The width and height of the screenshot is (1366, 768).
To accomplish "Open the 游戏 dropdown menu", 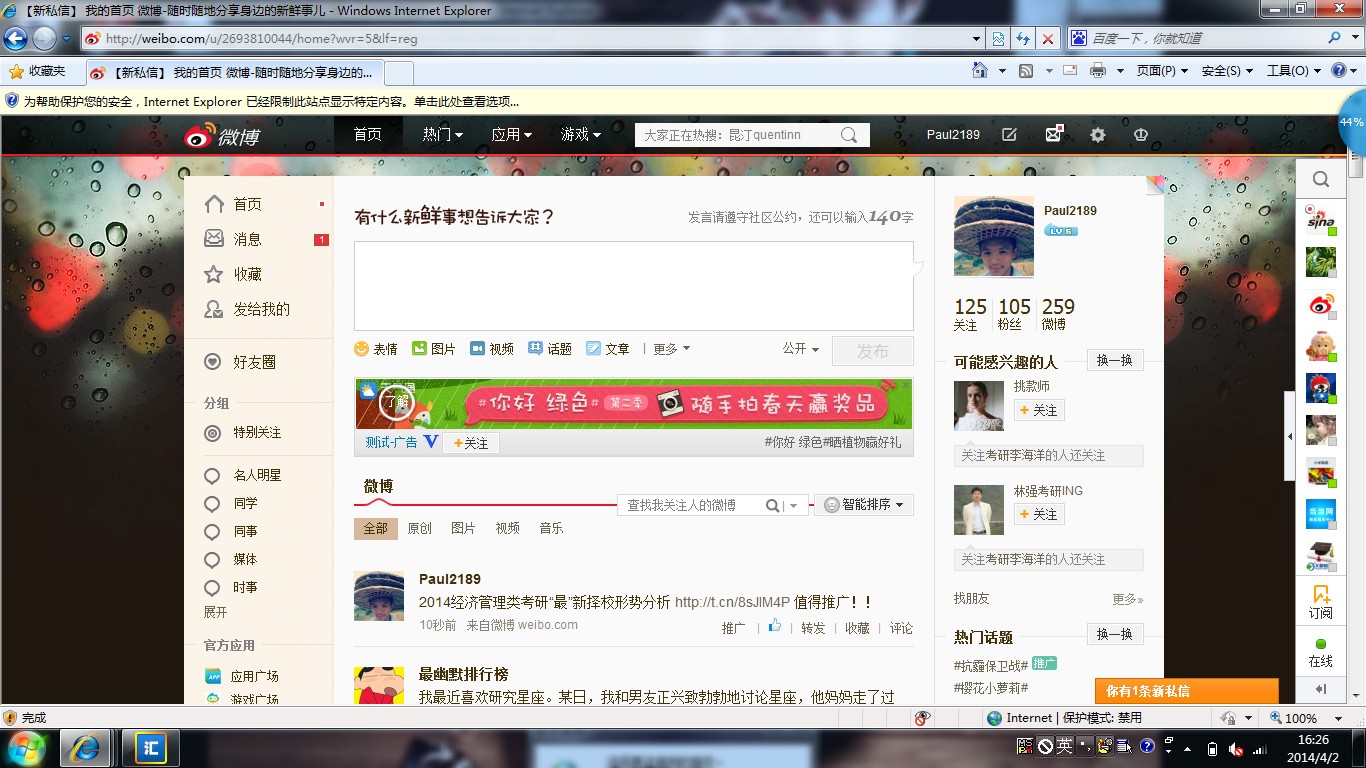I will point(581,135).
